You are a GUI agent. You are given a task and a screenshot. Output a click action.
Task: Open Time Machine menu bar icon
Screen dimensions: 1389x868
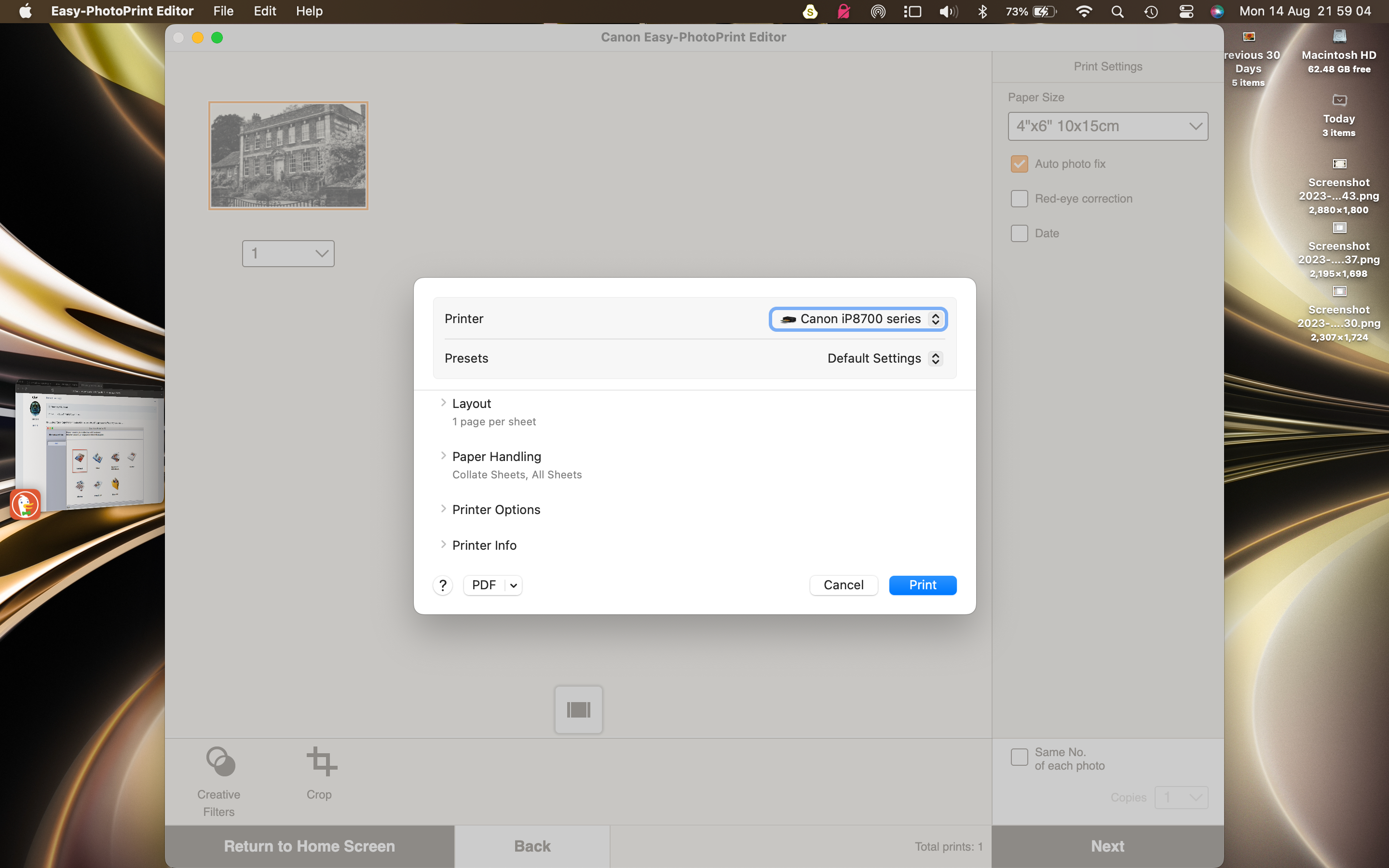pos(1151,12)
